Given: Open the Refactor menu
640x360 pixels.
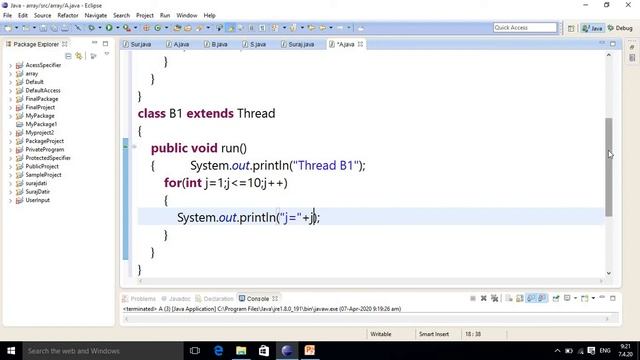Looking at the screenshot, I should 68,16.
